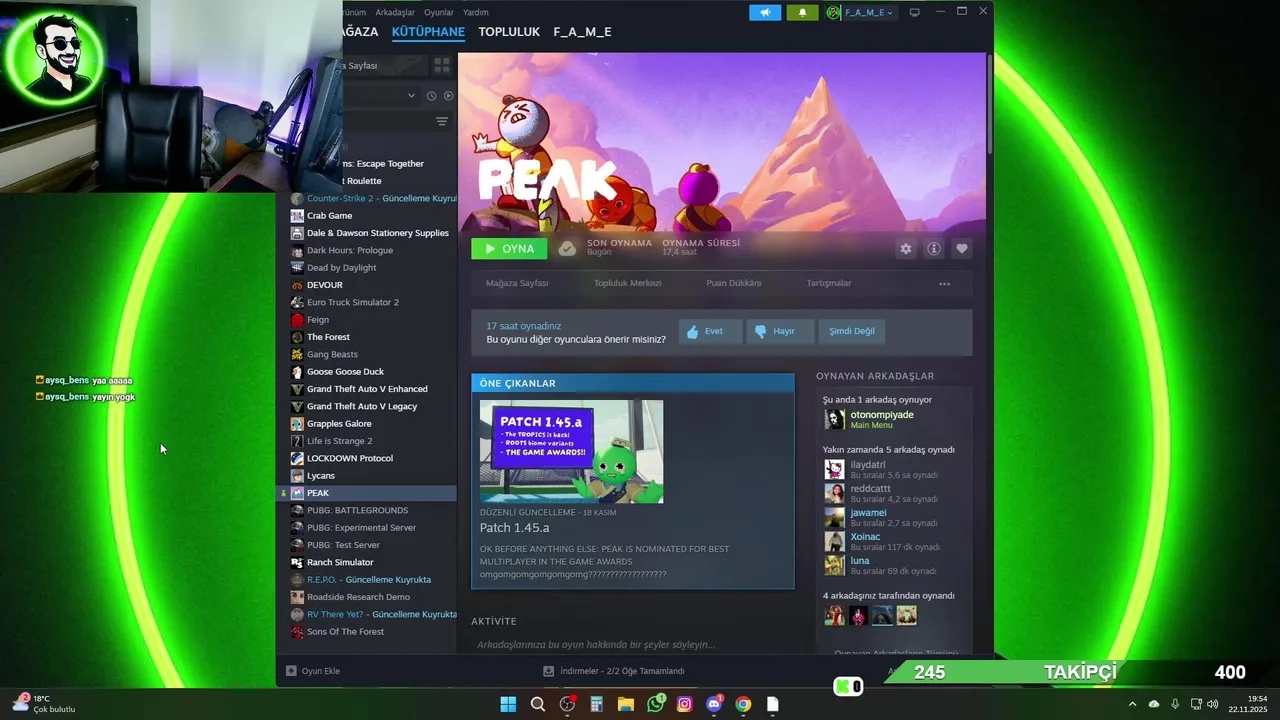This screenshot has width=1280, height=720.
Task: Select Dark Hours: Prologue
Action: (x=366, y=250)
